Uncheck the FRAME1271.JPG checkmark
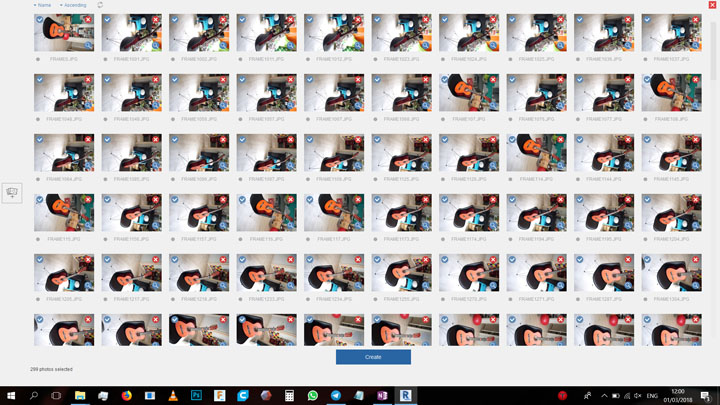The height and width of the screenshot is (405, 720). 512,260
